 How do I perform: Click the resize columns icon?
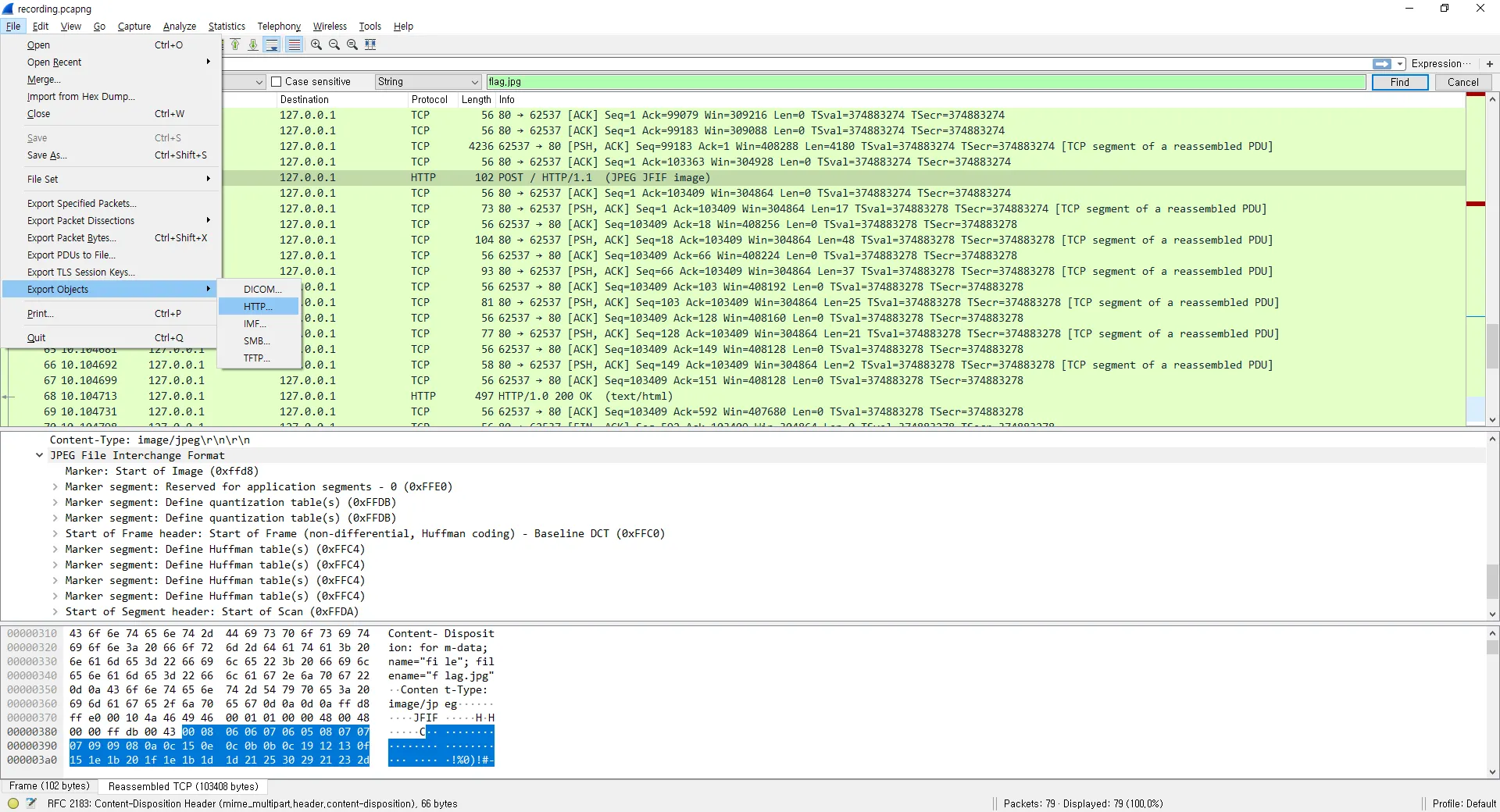[x=371, y=45]
